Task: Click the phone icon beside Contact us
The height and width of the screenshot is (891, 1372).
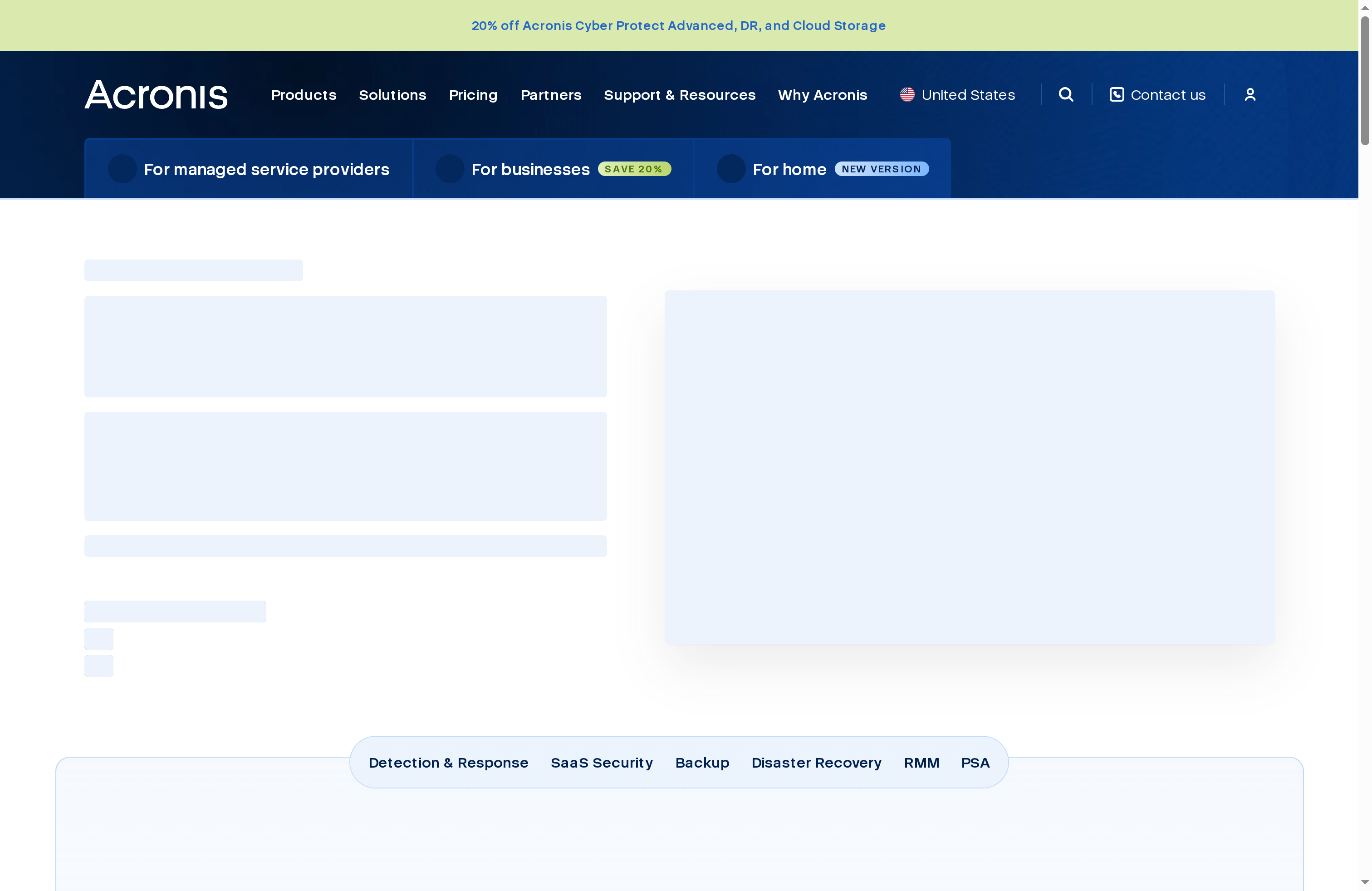Action: pos(1117,94)
